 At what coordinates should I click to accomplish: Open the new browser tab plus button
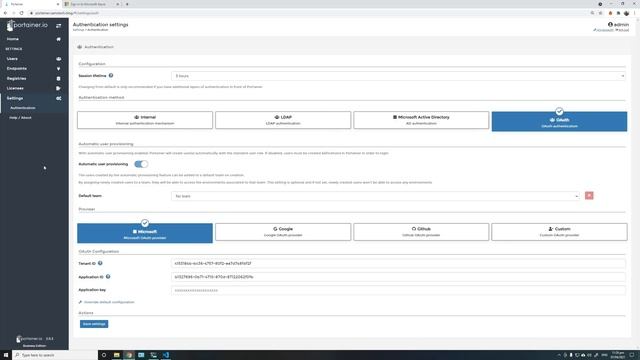(127, 4)
